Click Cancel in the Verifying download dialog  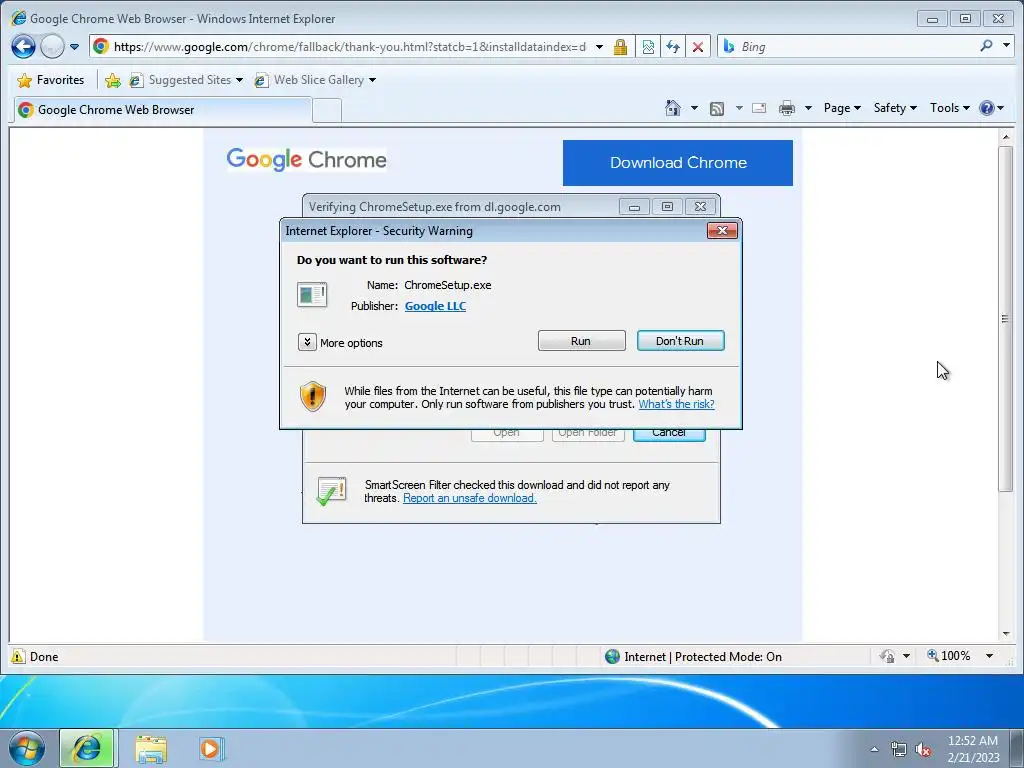tap(669, 434)
